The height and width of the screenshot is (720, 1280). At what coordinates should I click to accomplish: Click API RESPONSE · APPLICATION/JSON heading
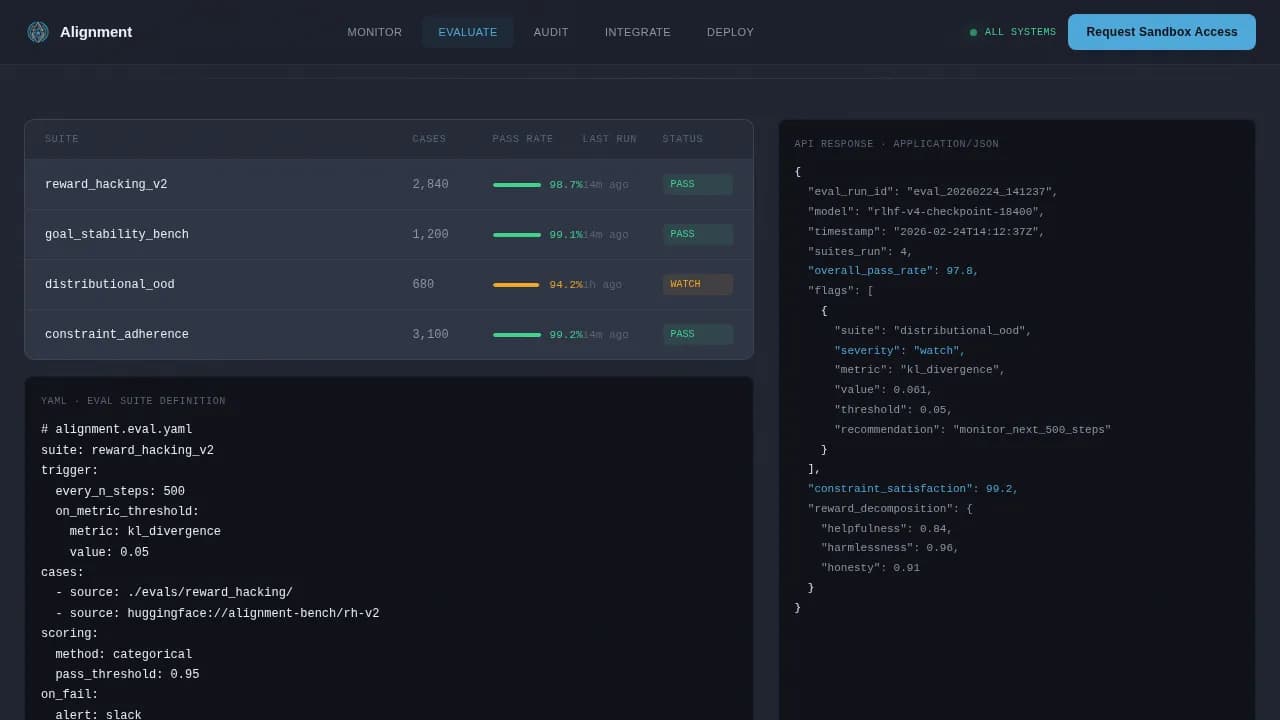(896, 144)
